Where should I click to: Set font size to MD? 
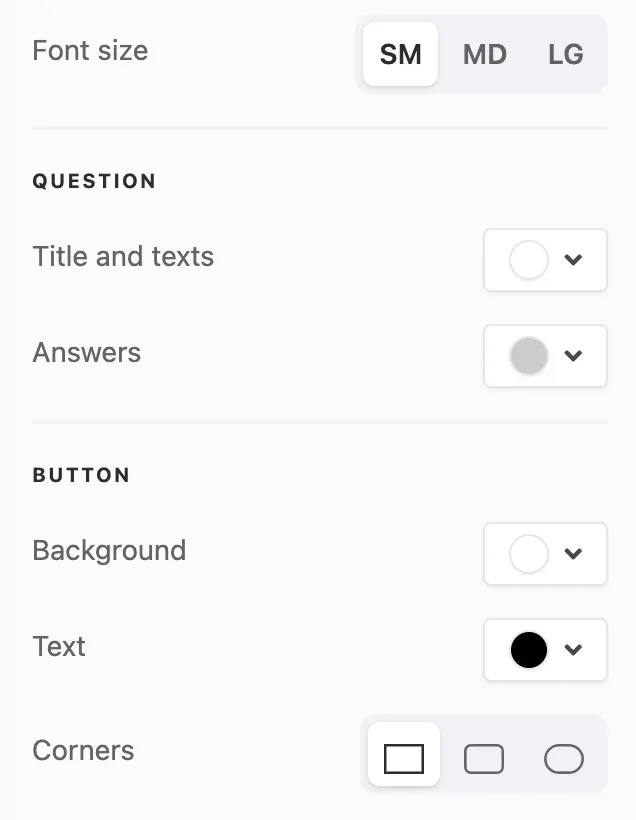coord(484,54)
